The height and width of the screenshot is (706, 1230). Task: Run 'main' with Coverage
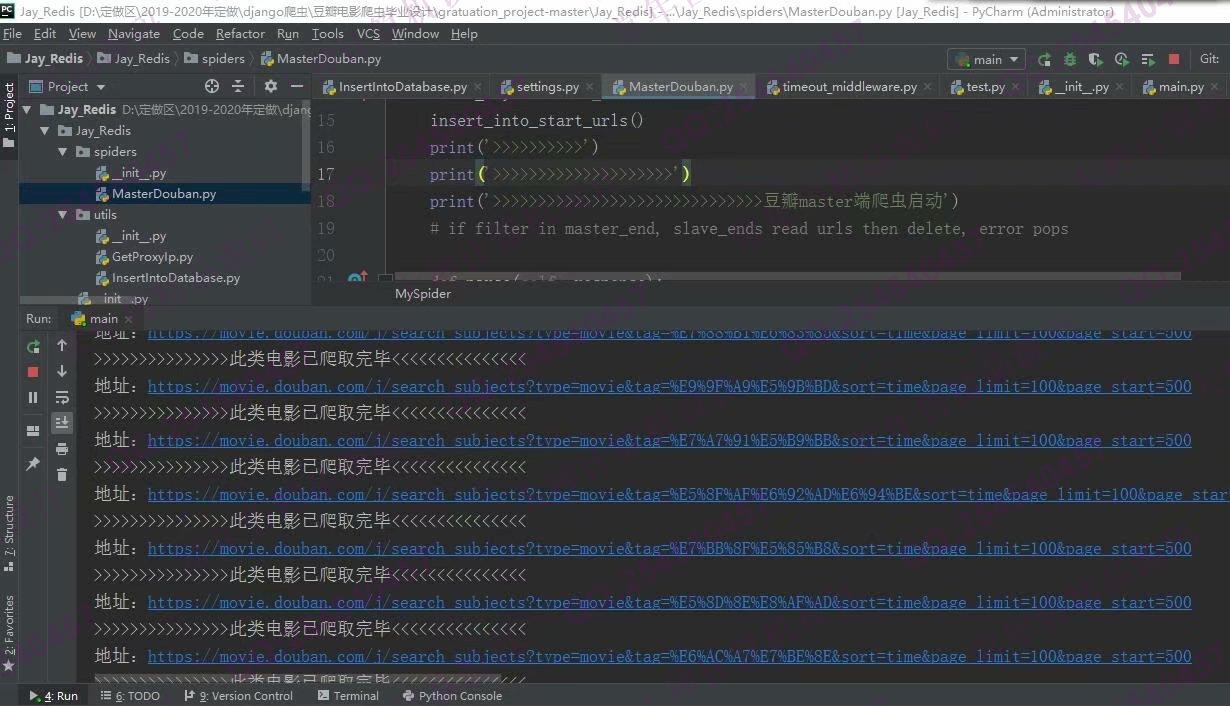click(x=1096, y=60)
